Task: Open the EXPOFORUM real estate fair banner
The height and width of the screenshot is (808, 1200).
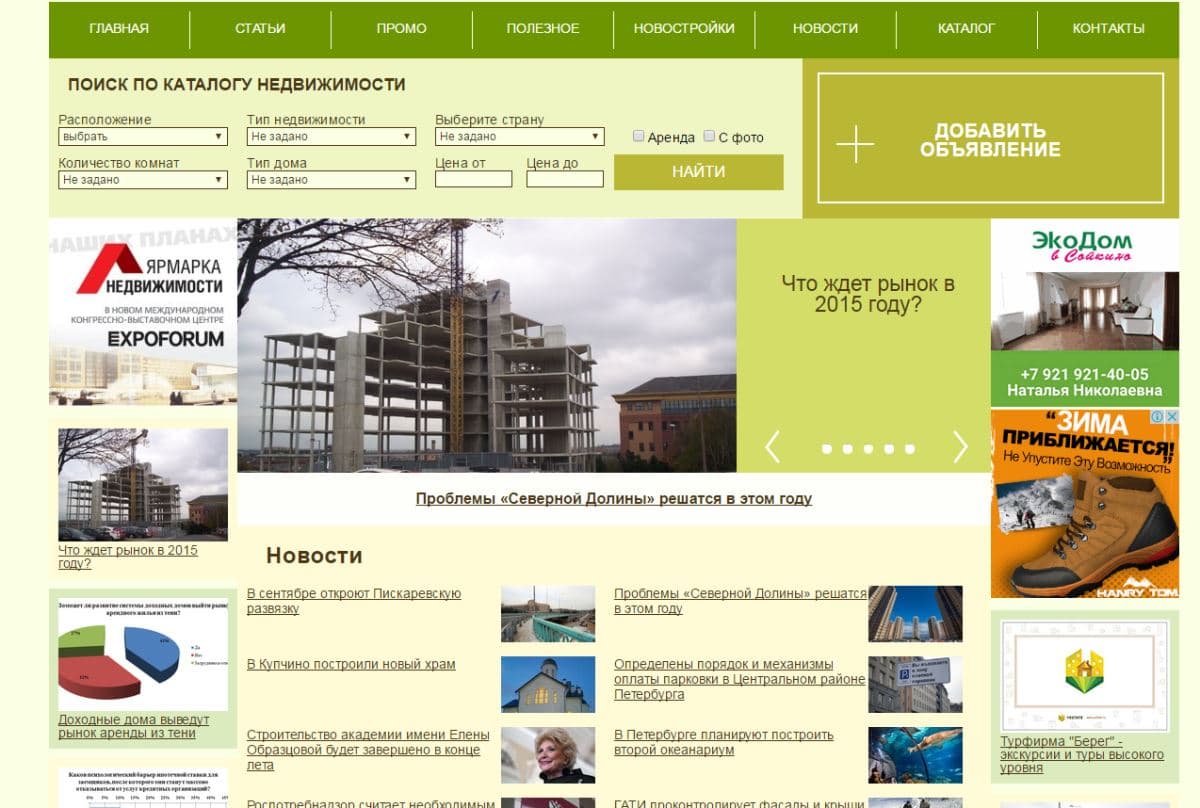Action: pyautogui.click(x=143, y=312)
